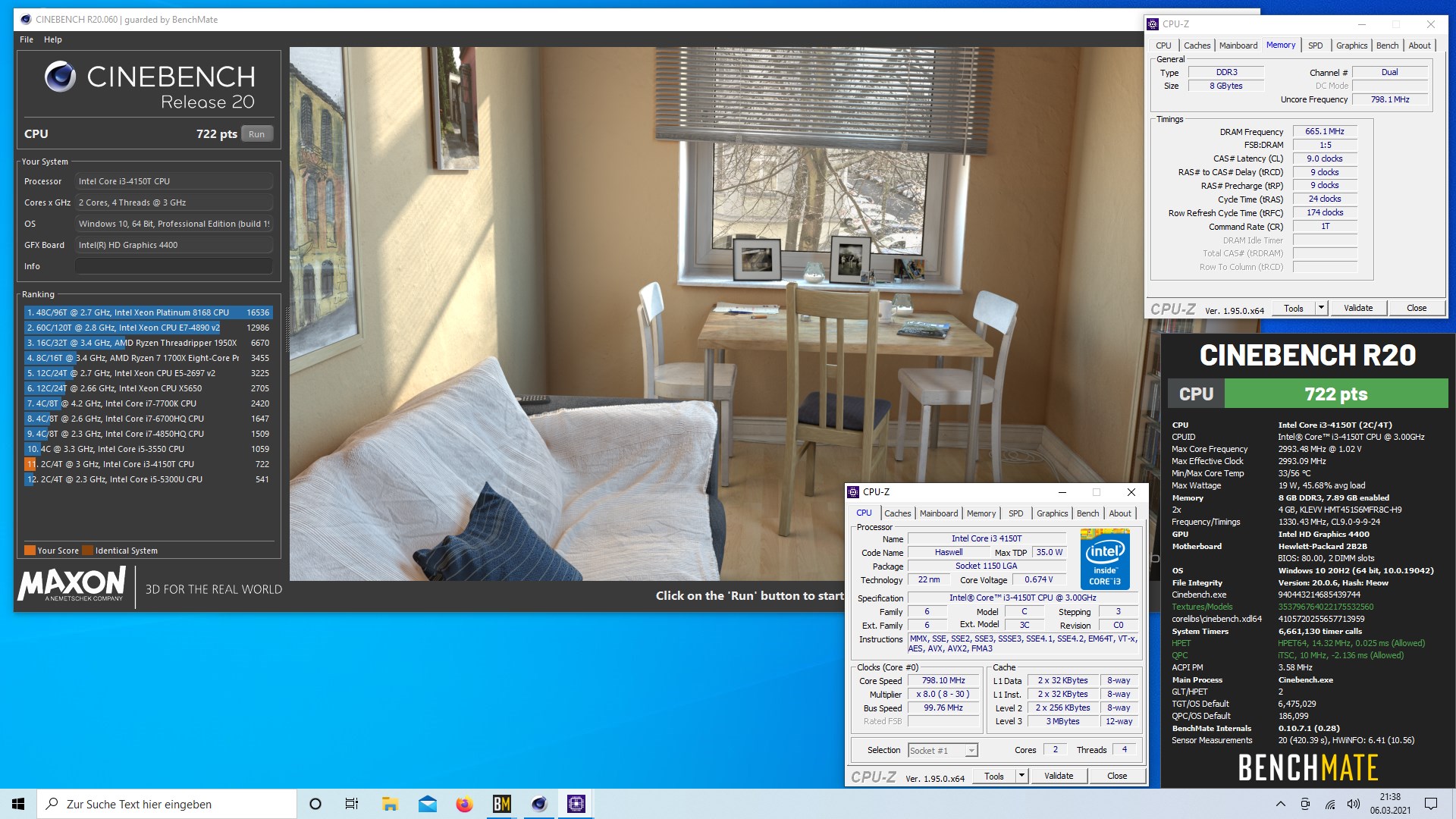Run the Cinebench CPU test
Viewport: 1456px width, 819px height.
[257, 134]
